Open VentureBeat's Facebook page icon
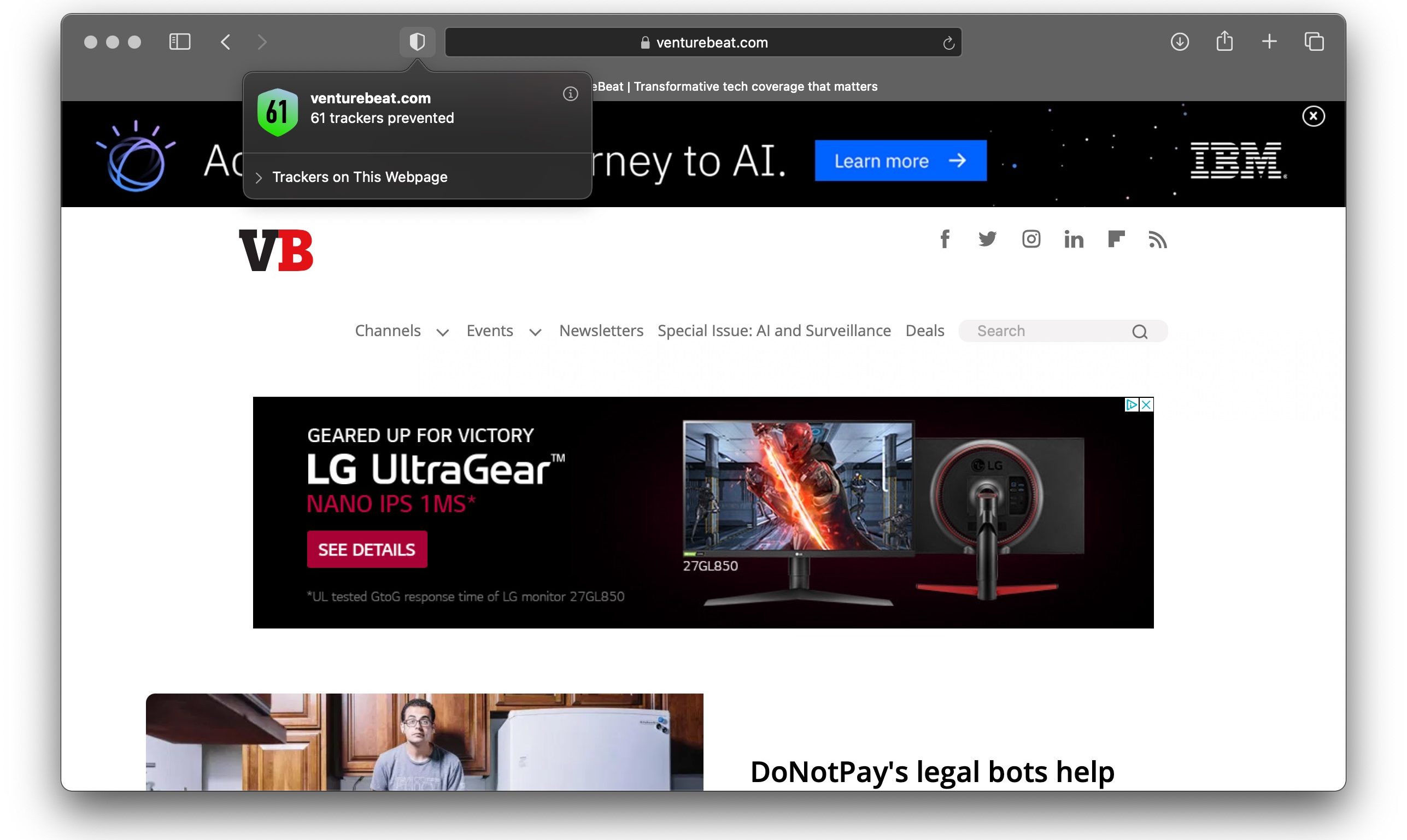 tap(945, 239)
